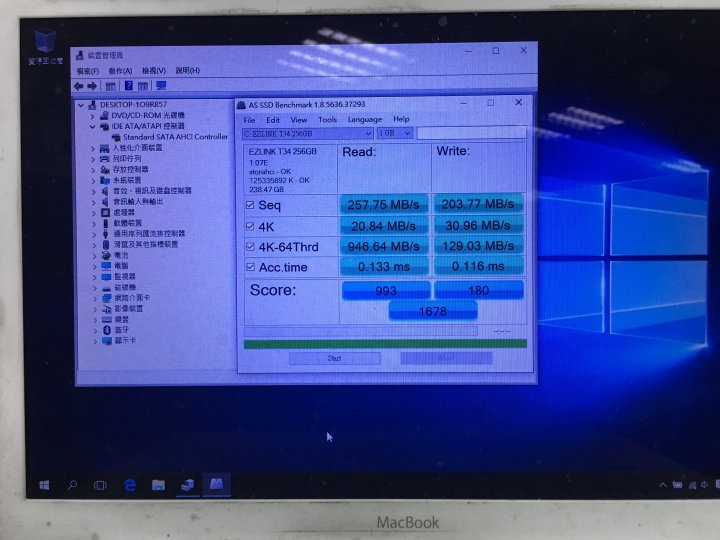Screen dimensions: 720x540
Task: Click the Start benchmark button
Action: coord(335,358)
